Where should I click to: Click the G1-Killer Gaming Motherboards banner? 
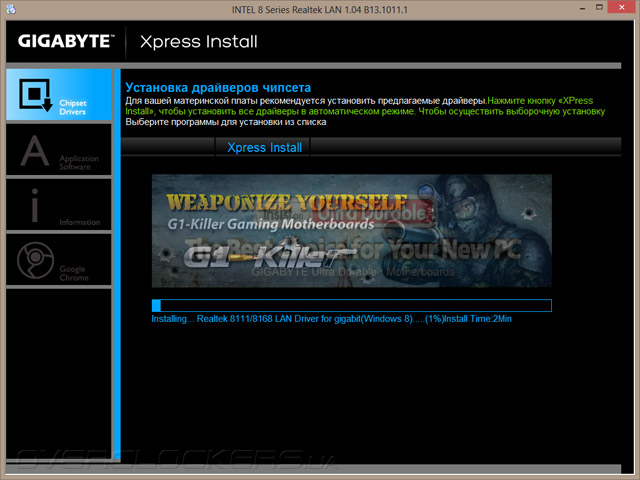point(351,231)
